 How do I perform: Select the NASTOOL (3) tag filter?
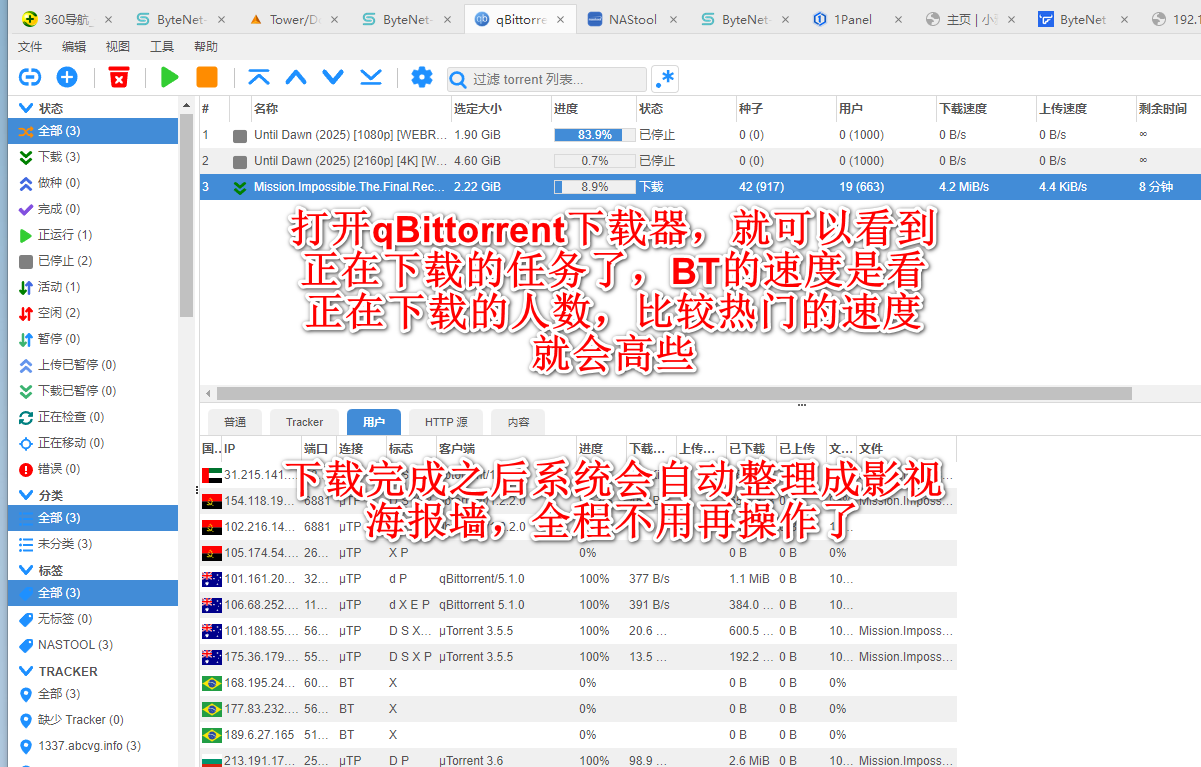pyautogui.click(x=74, y=645)
